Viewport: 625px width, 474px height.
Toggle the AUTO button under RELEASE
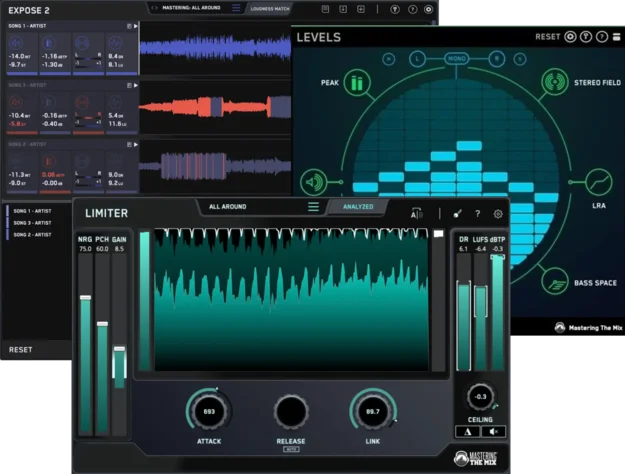[x=291, y=449]
